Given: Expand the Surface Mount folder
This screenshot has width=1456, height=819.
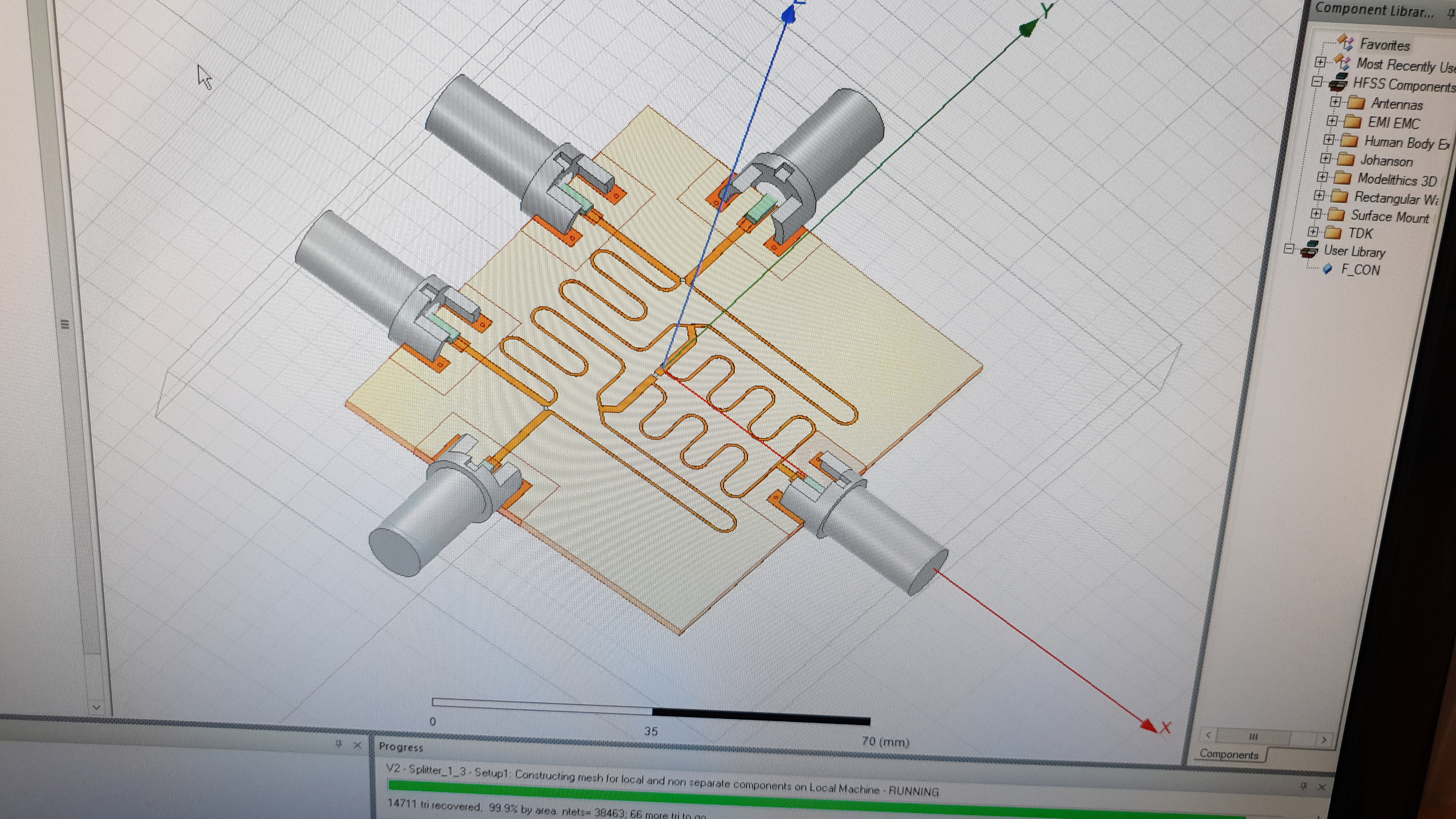Looking at the screenshot, I should (1316, 214).
